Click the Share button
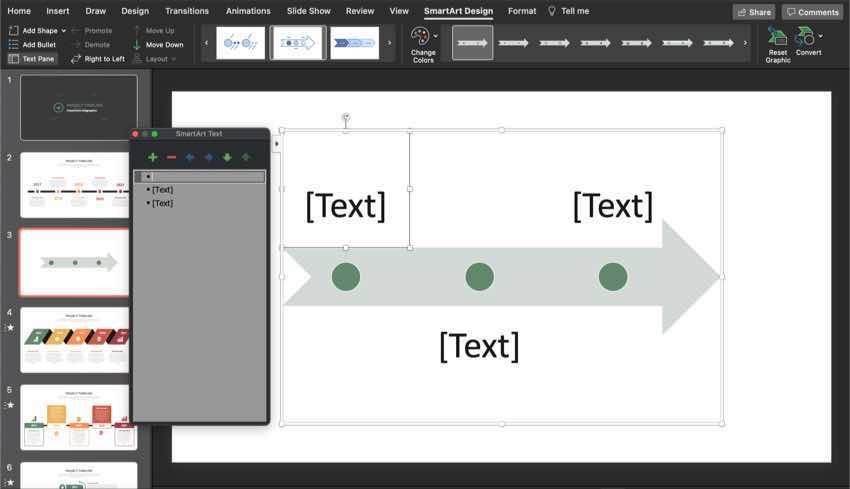 click(753, 12)
